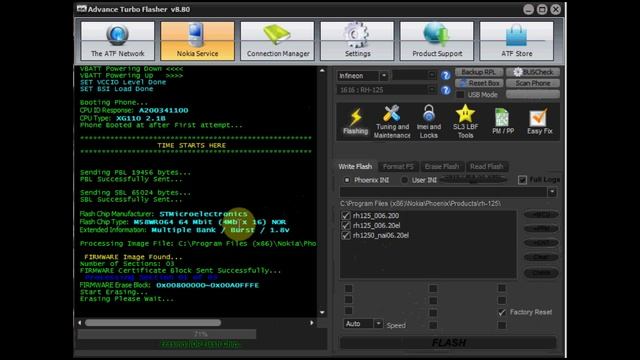Click the BUSCheck button

point(533,72)
